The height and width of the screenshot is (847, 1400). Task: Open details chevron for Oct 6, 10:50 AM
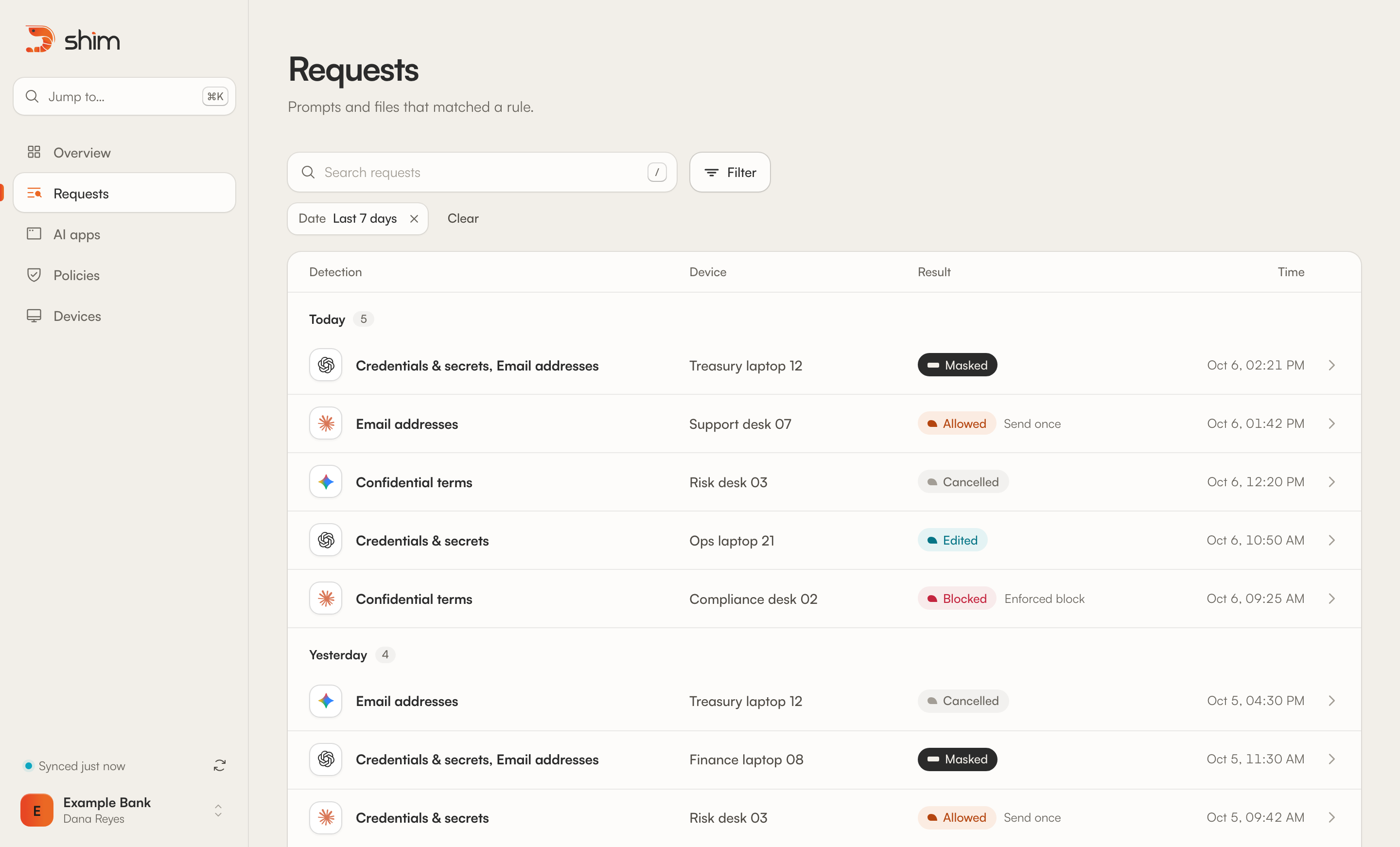[1332, 540]
